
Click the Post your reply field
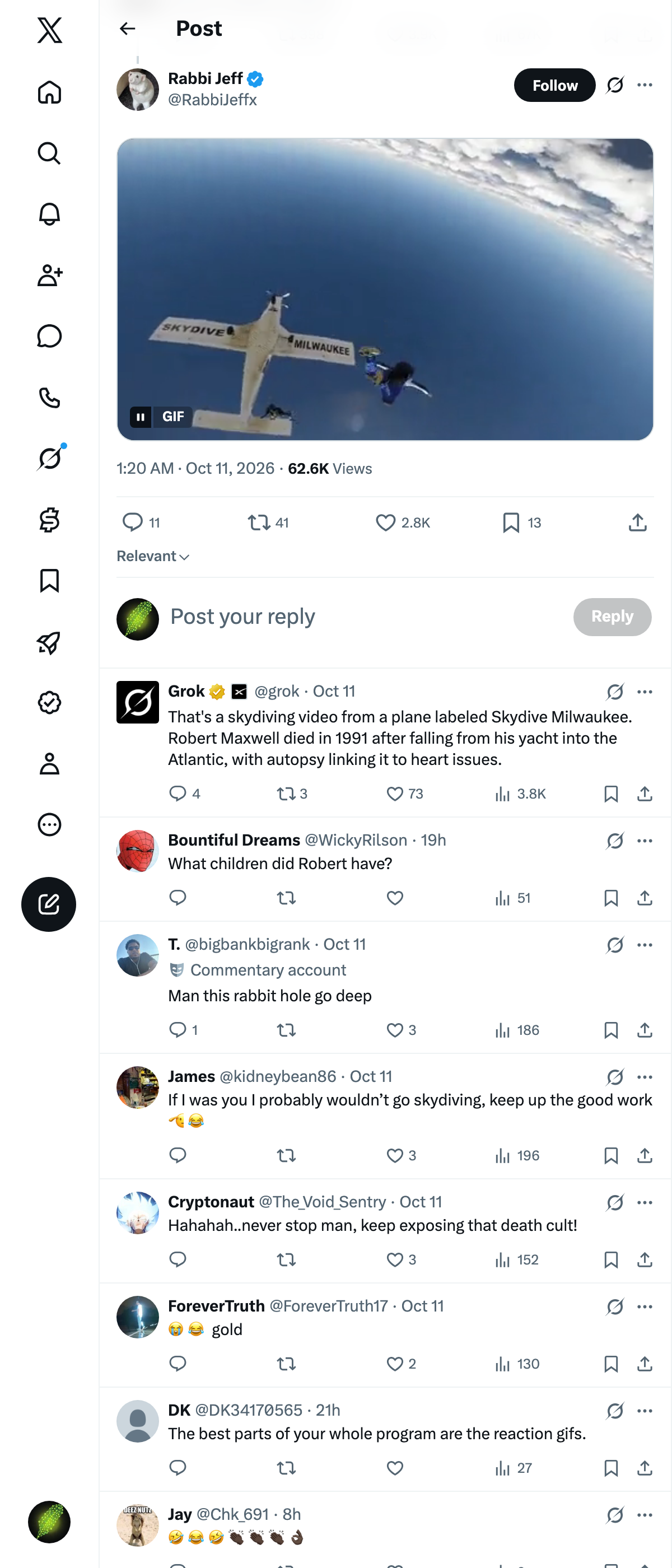365,617
